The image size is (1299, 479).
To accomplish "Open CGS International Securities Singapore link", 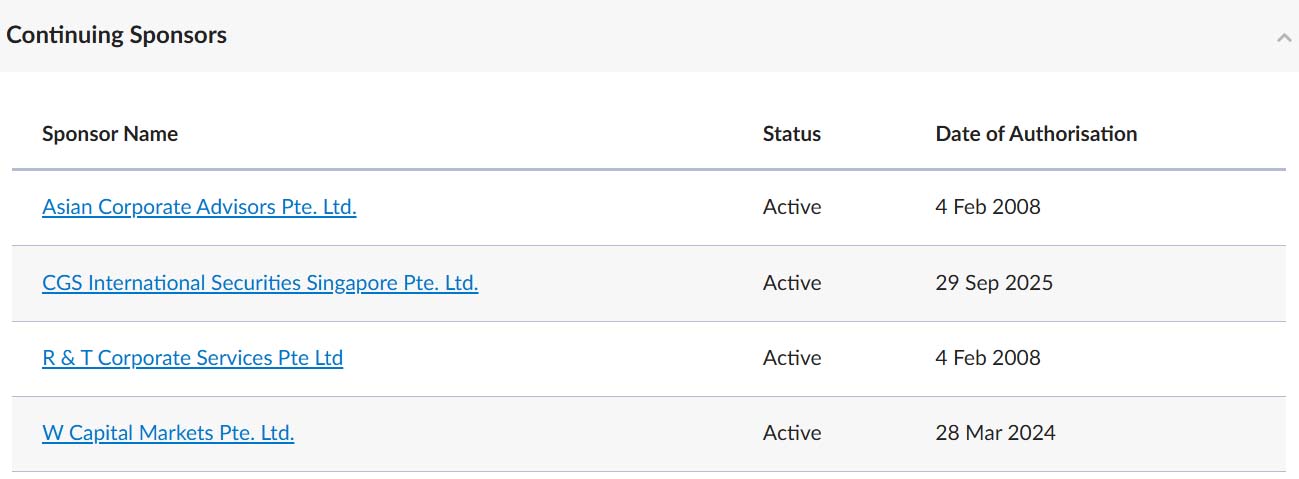I will 260,283.
